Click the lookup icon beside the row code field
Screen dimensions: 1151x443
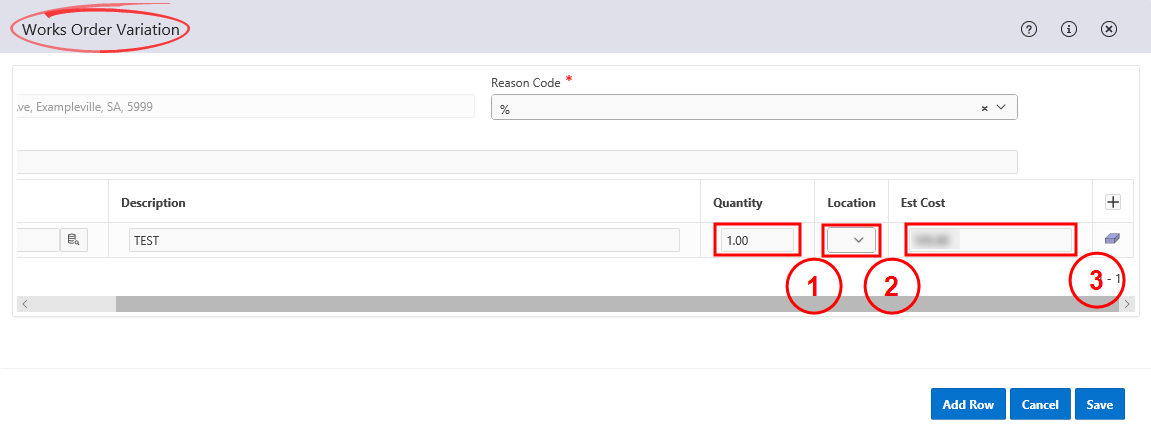click(x=73, y=240)
